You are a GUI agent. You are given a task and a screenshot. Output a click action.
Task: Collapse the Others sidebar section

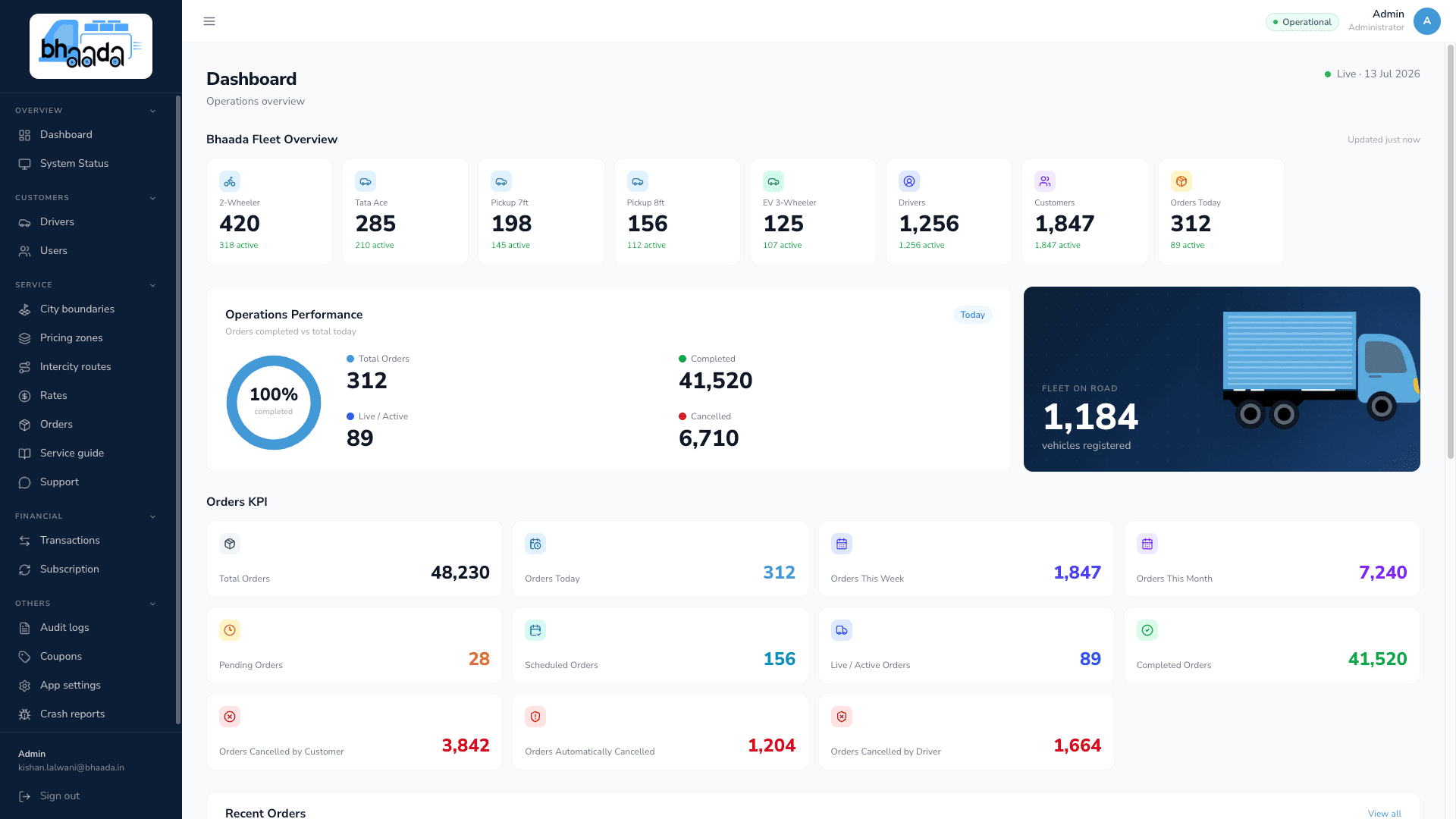pos(152,604)
